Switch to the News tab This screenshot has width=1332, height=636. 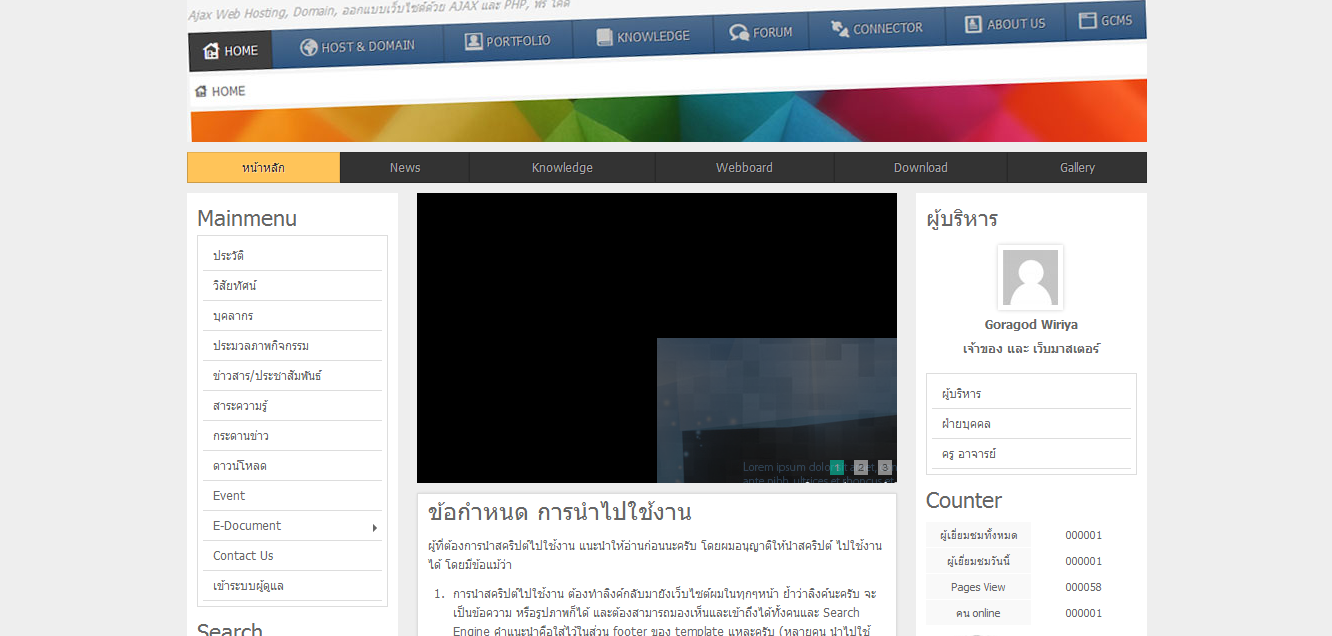[x=405, y=168]
